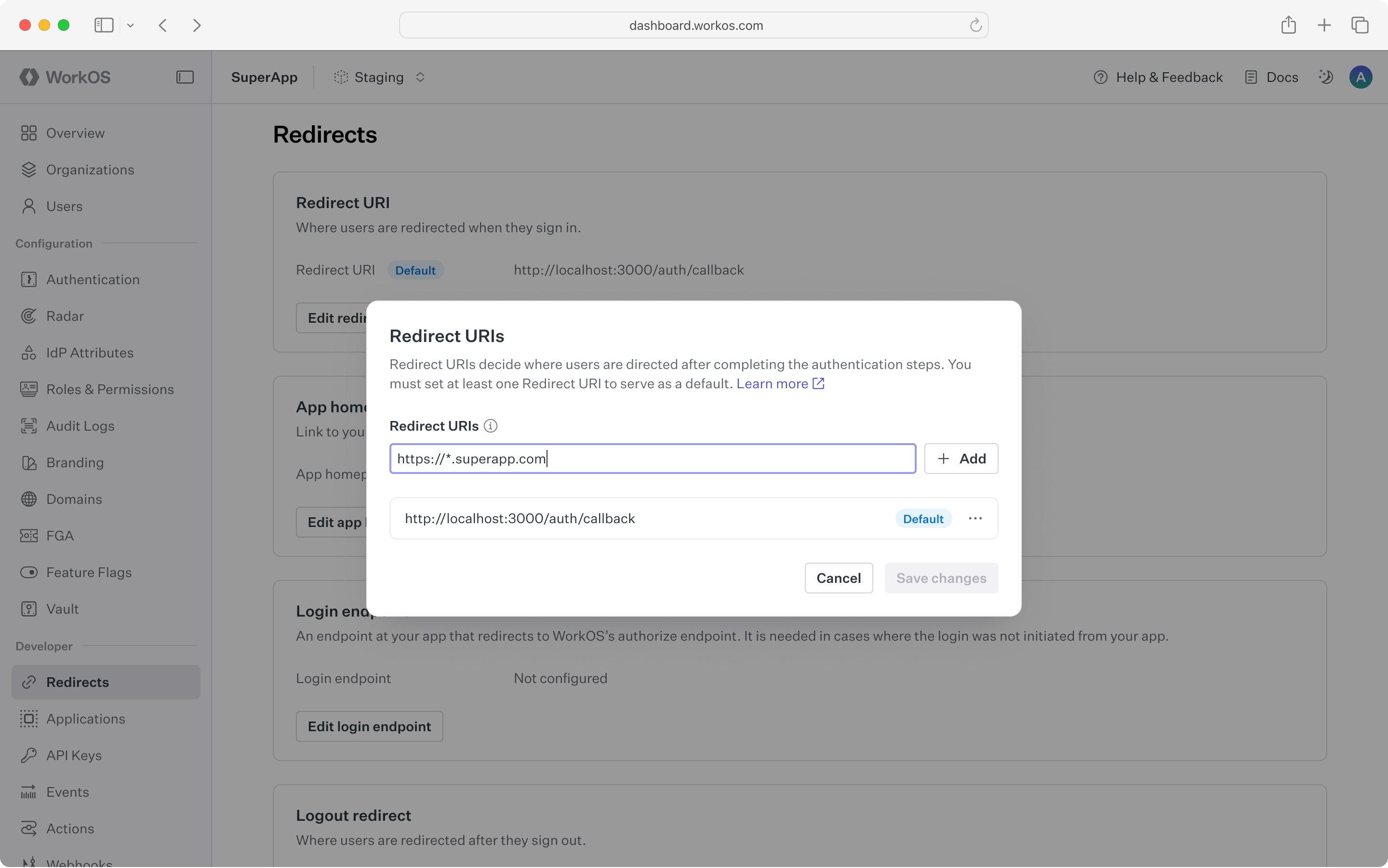Click the Safari share icon
The image size is (1388, 868).
point(1288,25)
